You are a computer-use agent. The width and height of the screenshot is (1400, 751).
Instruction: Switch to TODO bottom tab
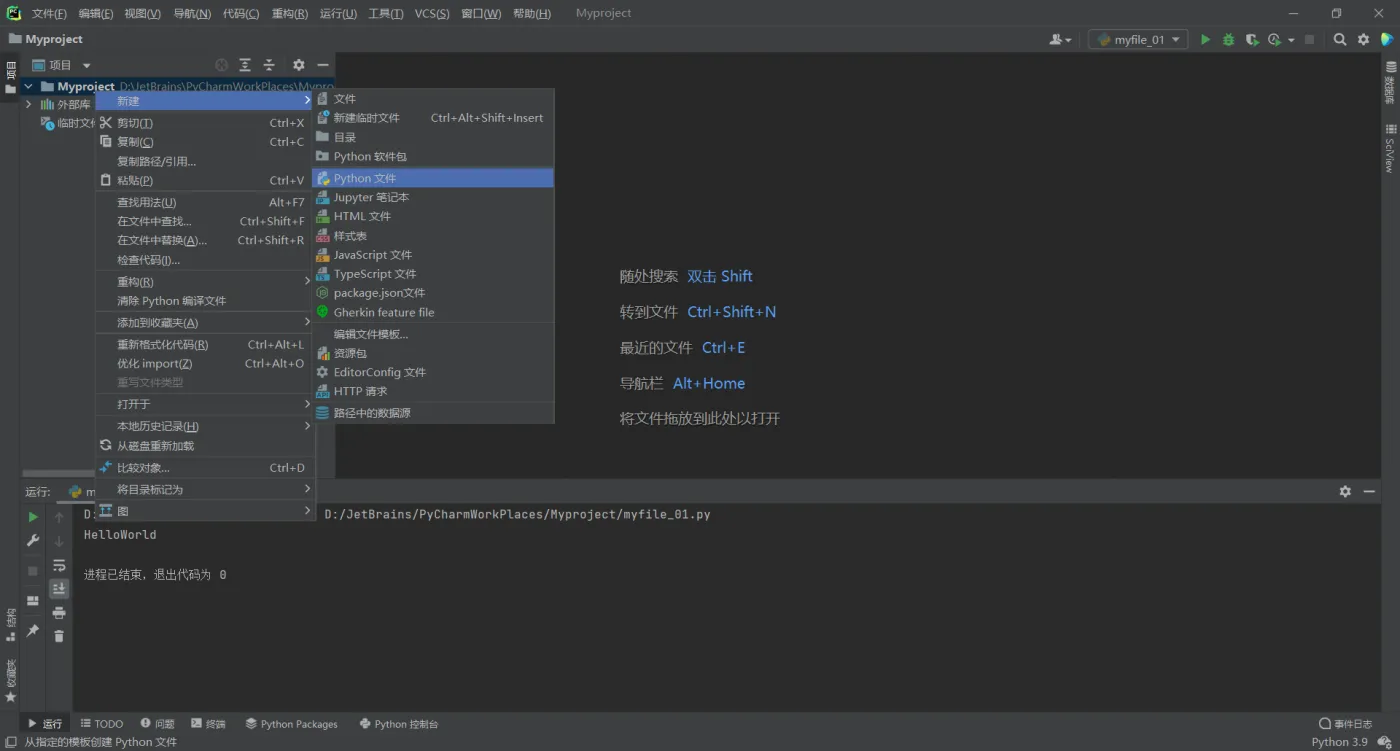[x=102, y=724]
